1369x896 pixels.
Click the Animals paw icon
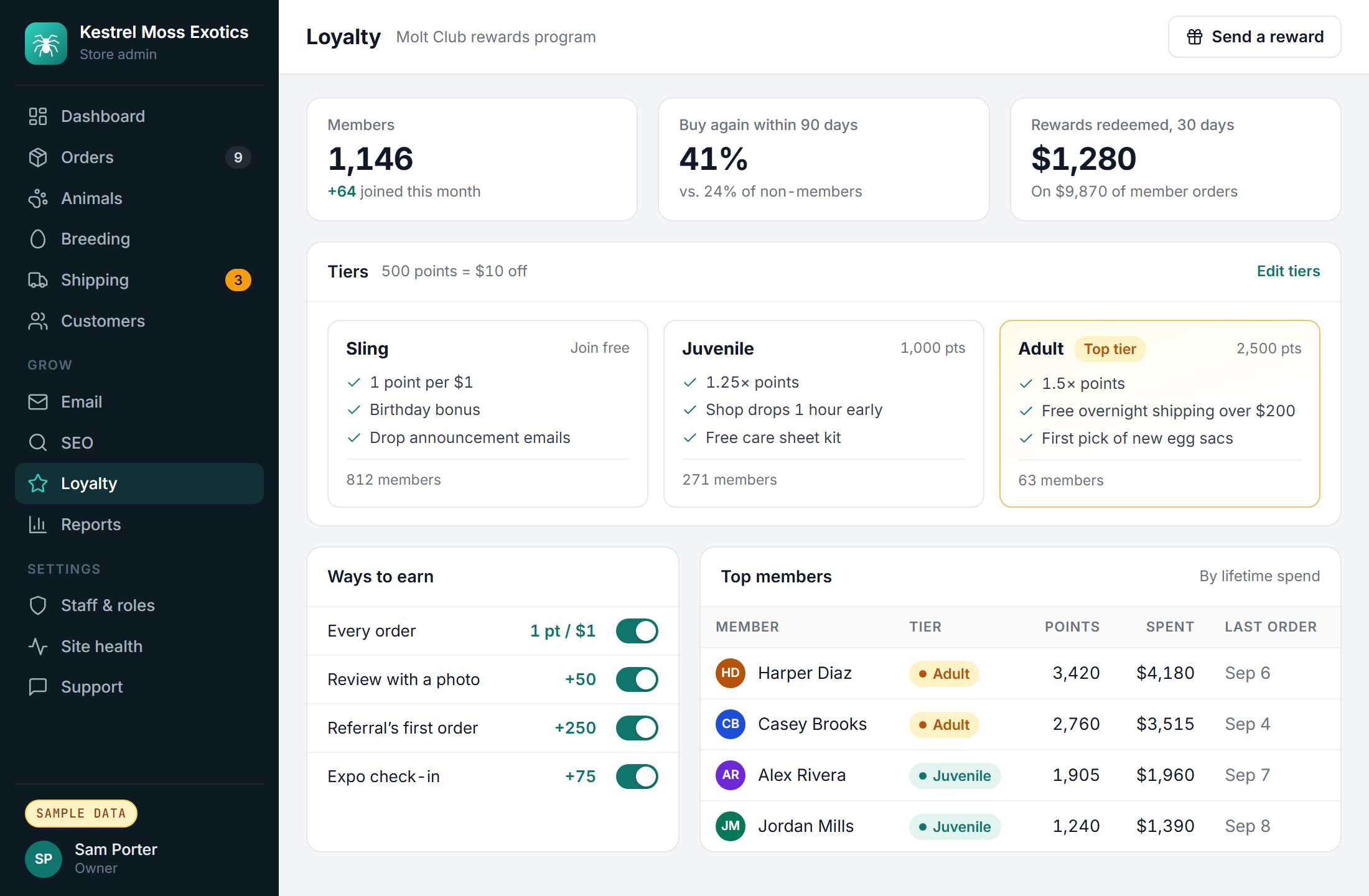pyautogui.click(x=38, y=198)
